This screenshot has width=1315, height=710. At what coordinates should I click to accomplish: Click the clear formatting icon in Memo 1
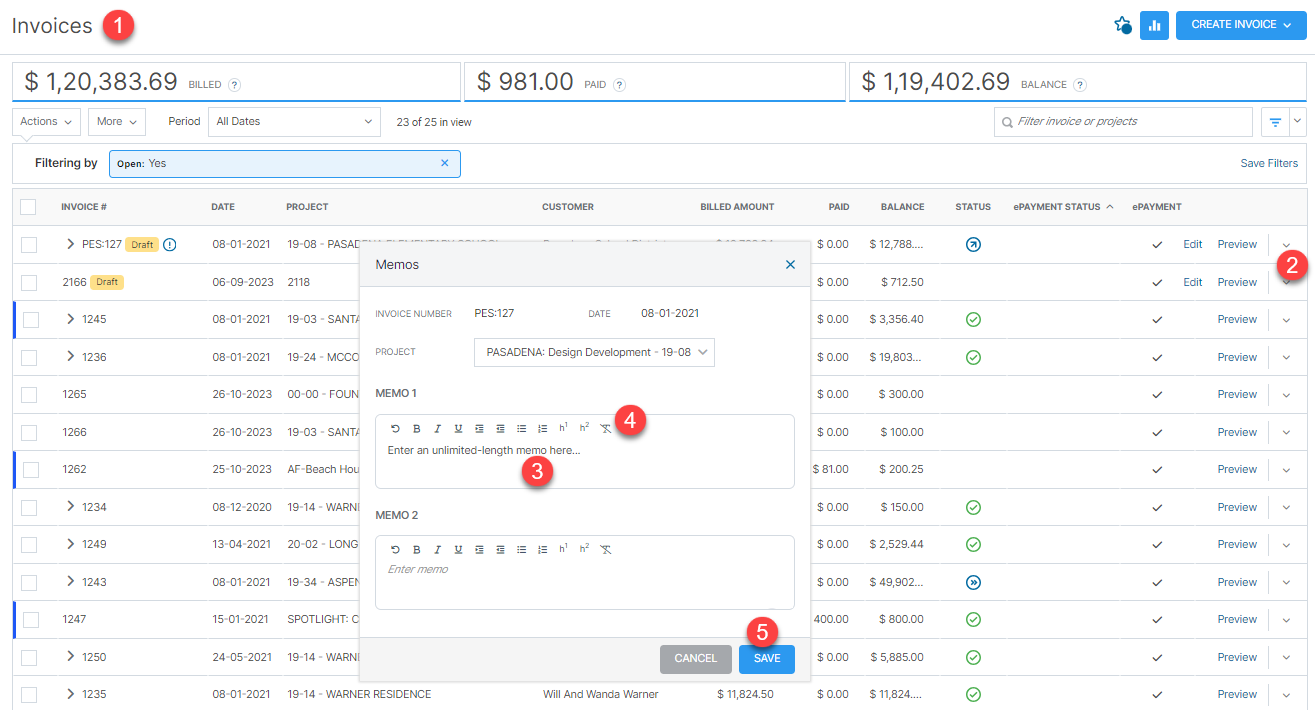coord(605,428)
